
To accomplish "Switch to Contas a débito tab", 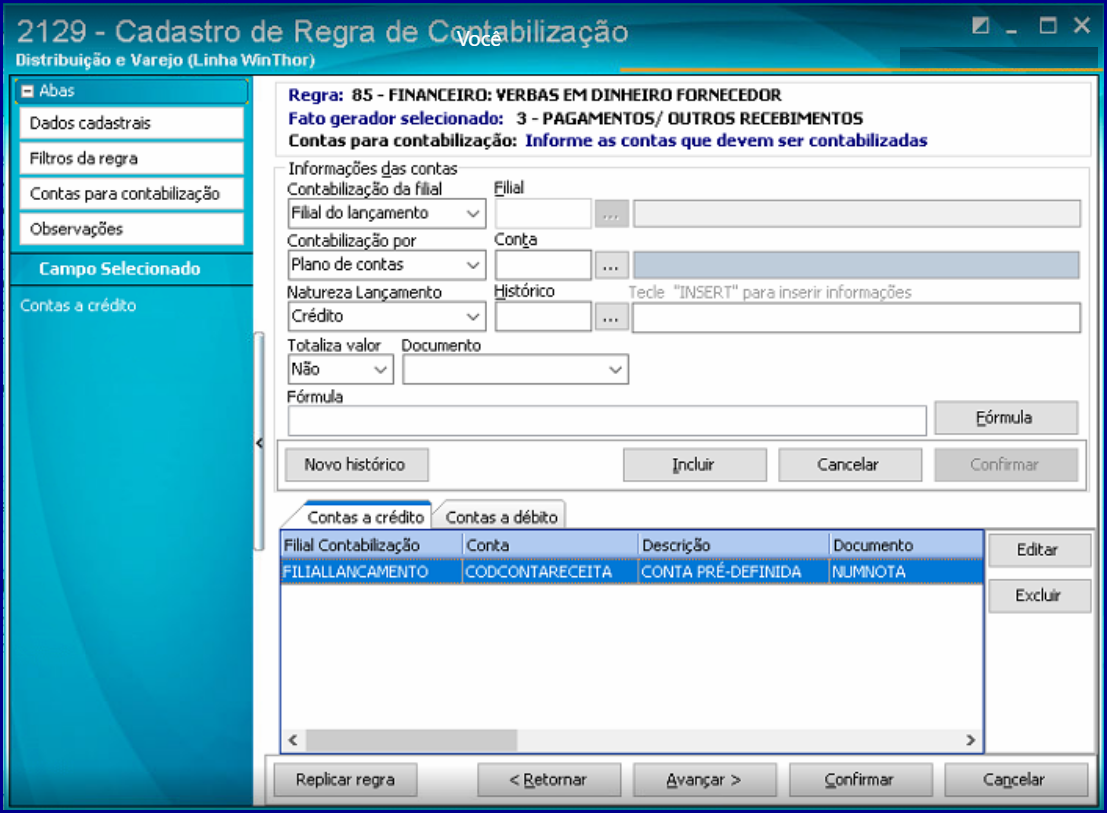I will [x=501, y=517].
